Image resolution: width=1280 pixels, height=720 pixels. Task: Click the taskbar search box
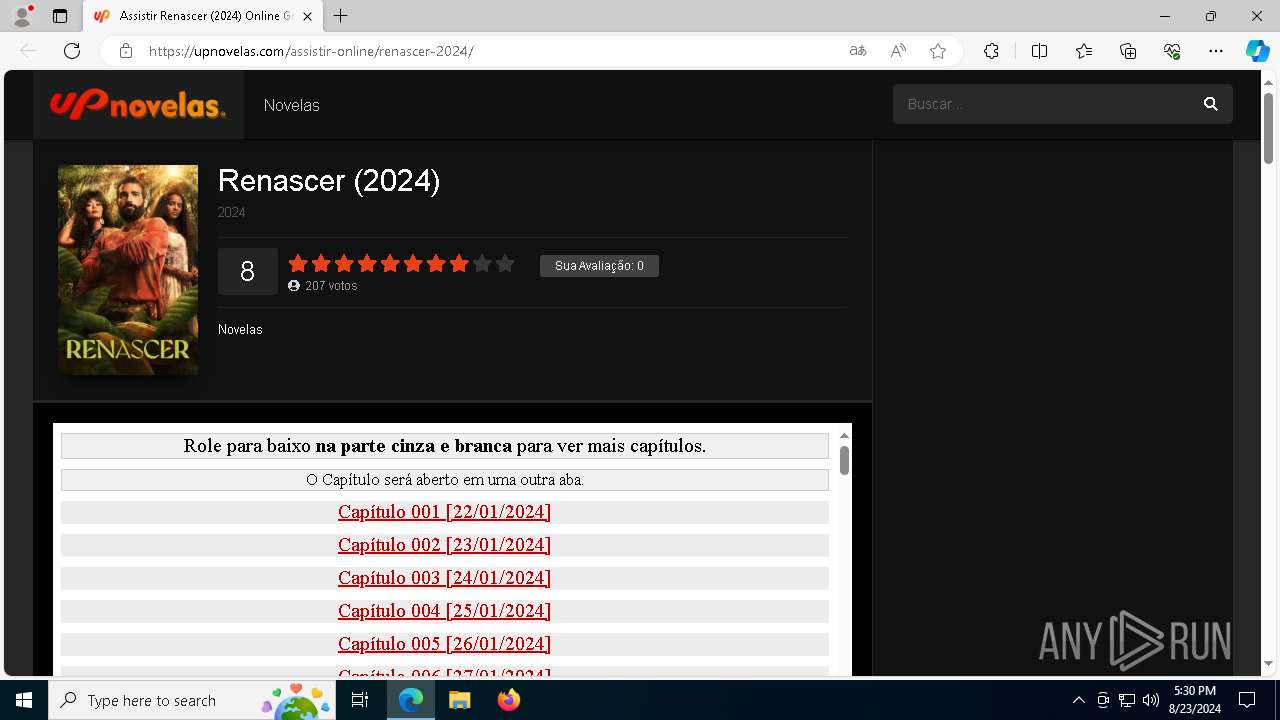192,700
